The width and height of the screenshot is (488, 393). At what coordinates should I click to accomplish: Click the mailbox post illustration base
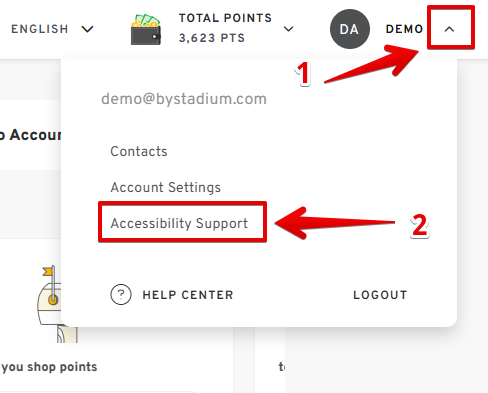(x=67, y=334)
